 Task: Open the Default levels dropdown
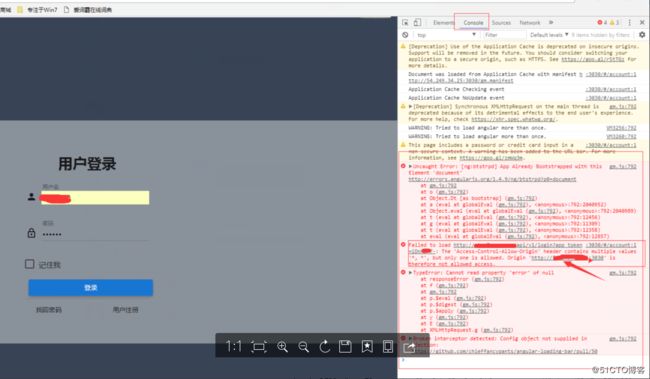click(549, 35)
